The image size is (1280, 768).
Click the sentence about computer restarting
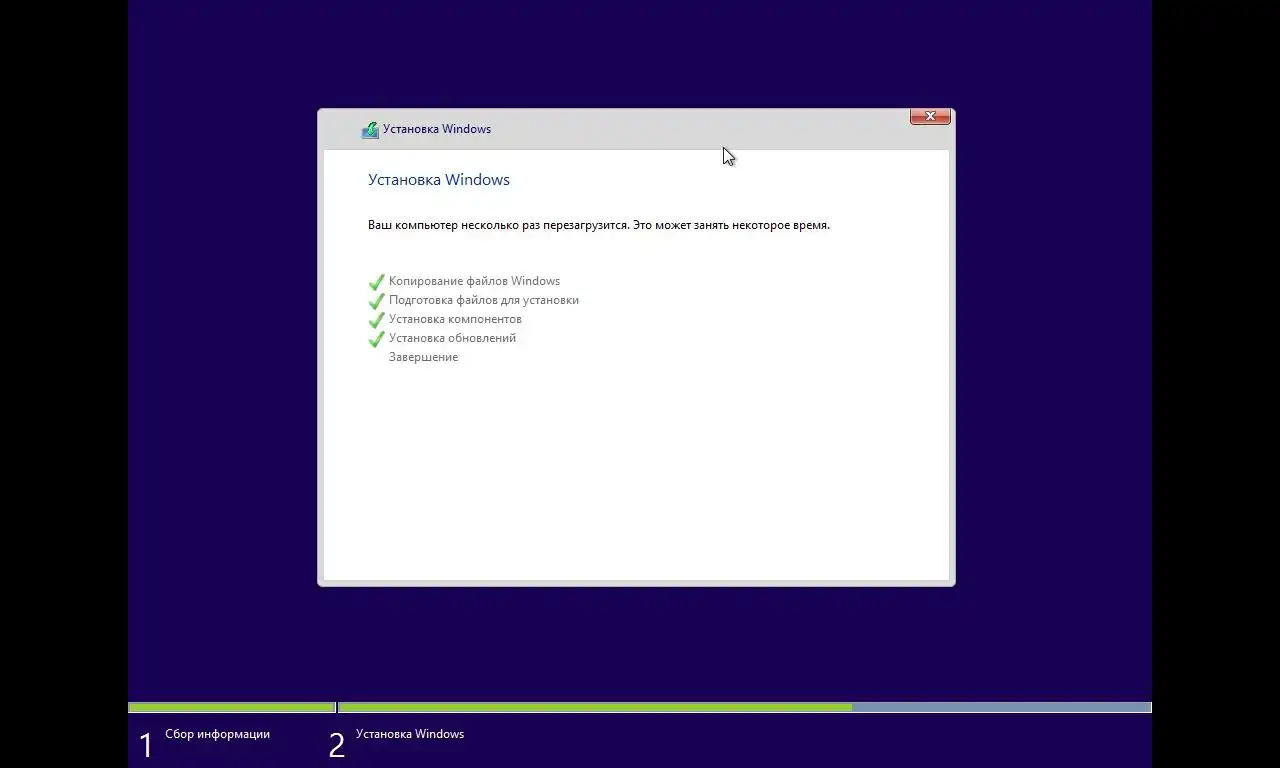coord(599,225)
